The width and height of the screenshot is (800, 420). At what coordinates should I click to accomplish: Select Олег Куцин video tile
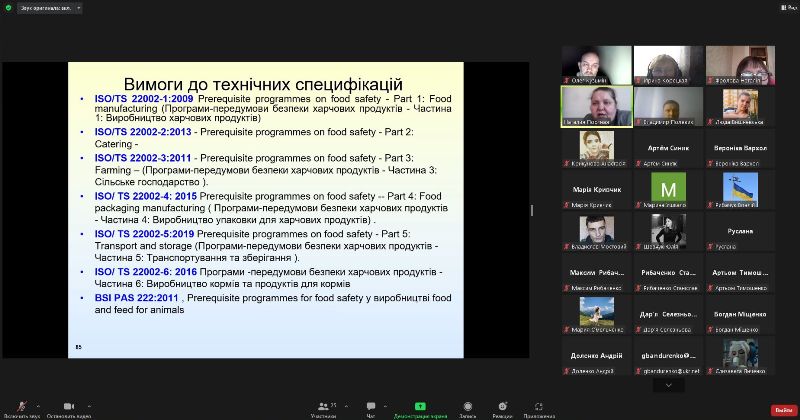[x=596, y=65]
